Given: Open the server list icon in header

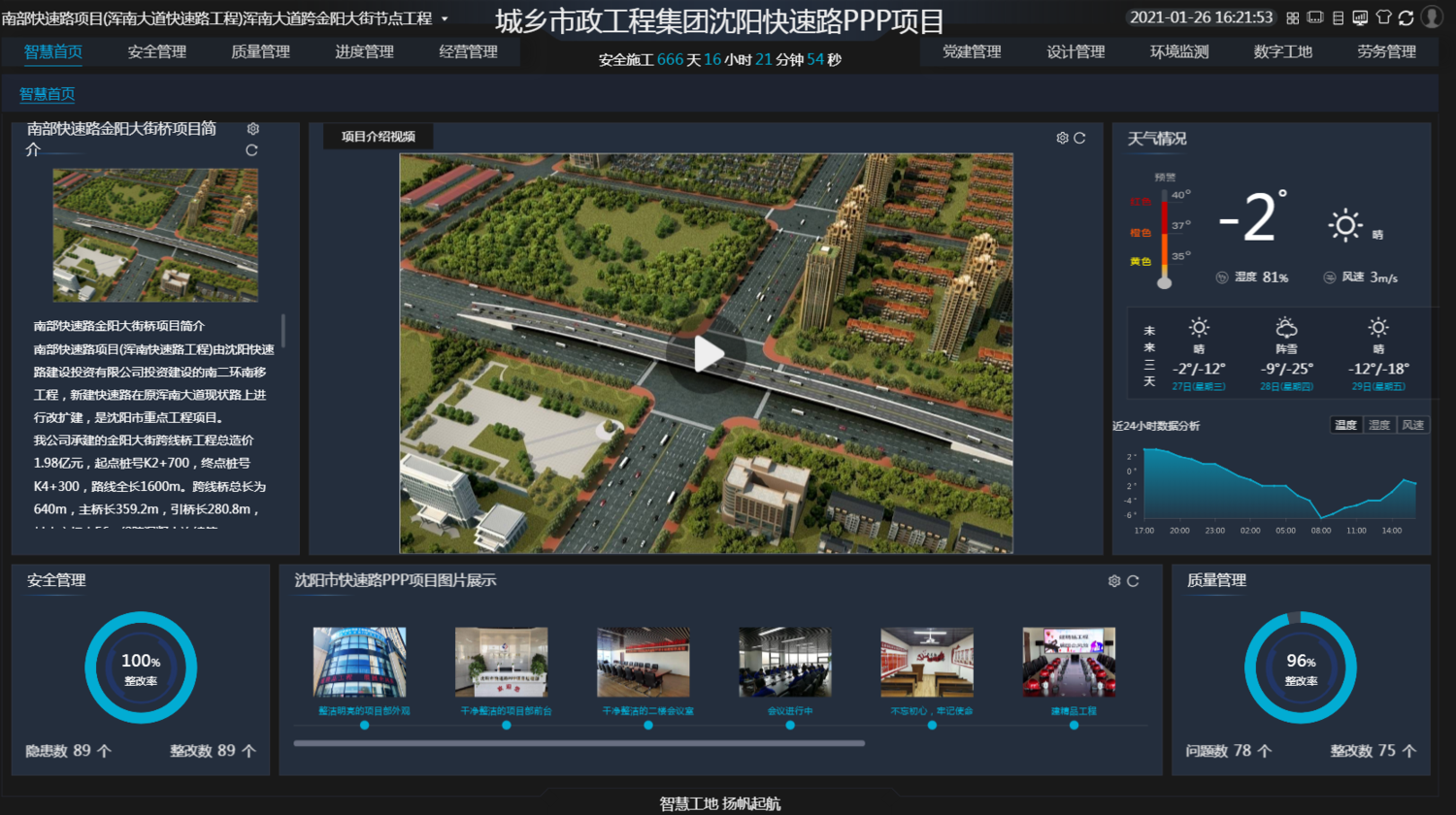Looking at the screenshot, I should (x=1338, y=17).
